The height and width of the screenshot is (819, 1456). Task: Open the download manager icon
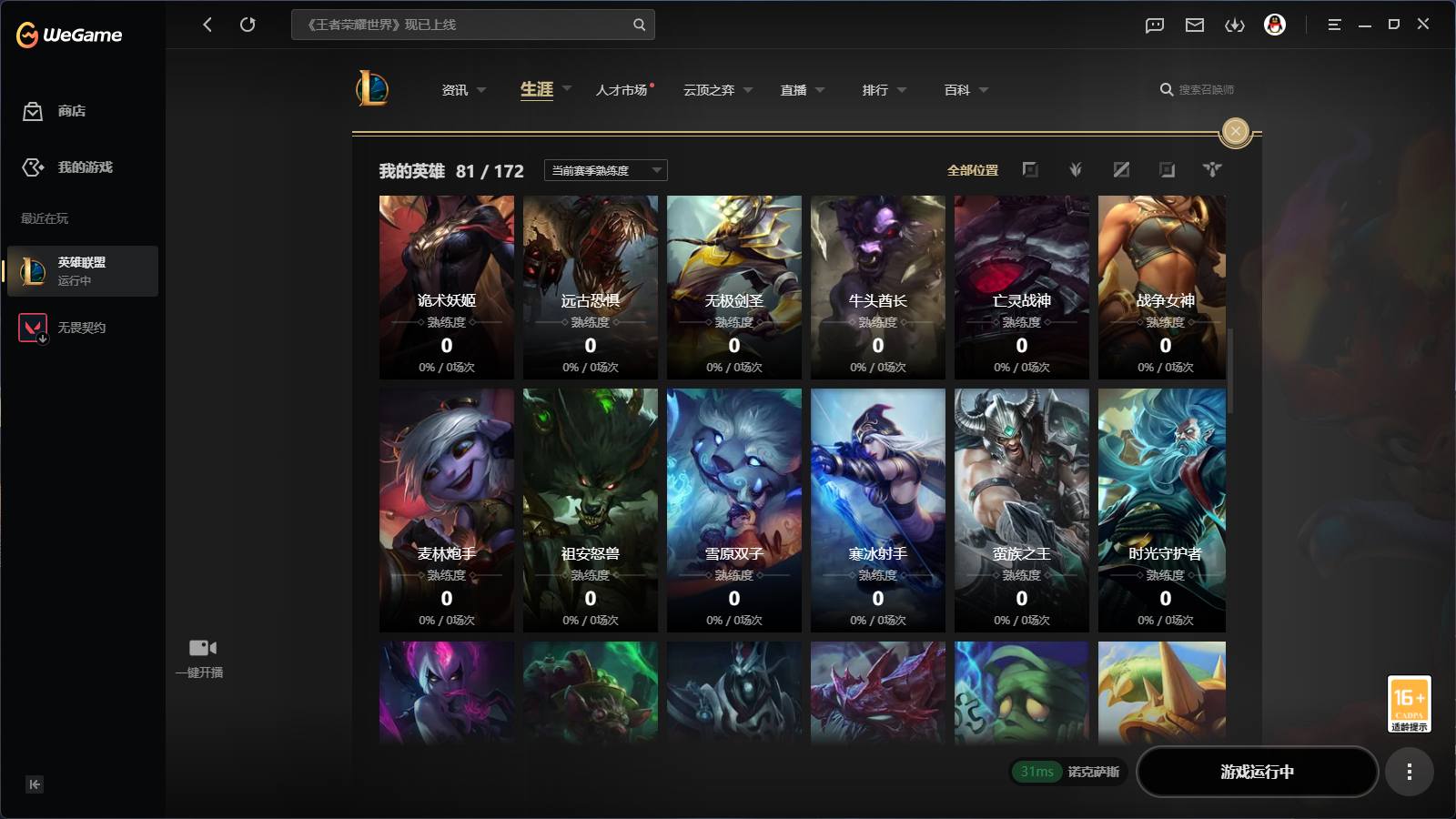click(1235, 25)
